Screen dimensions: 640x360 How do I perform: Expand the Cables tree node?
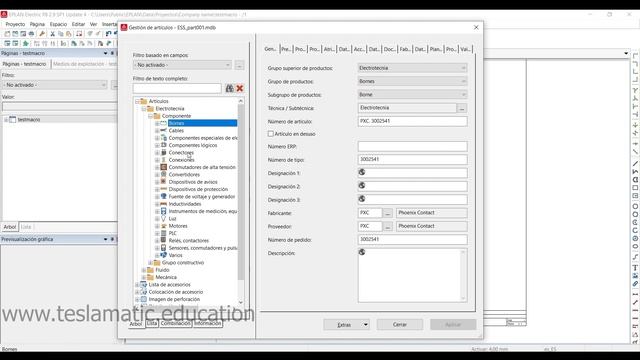(x=157, y=131)
